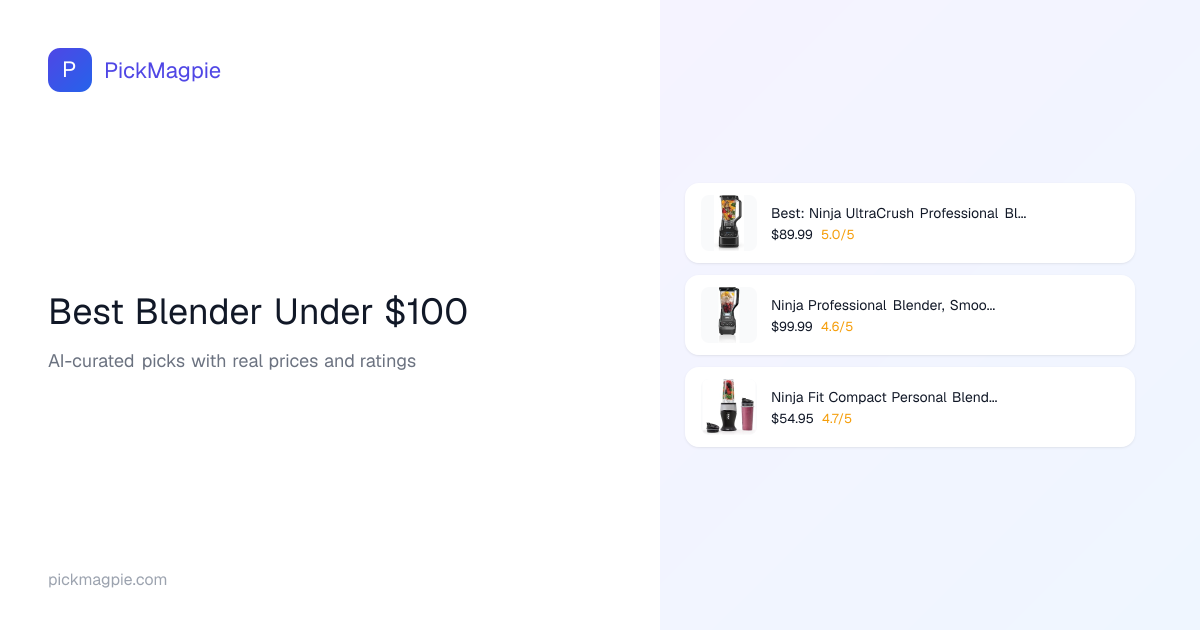This screenshot has height=630, width=1200.
Task: Click the 5.0/5 rating text
Action: pyautogui.click(x=837, y=235)
